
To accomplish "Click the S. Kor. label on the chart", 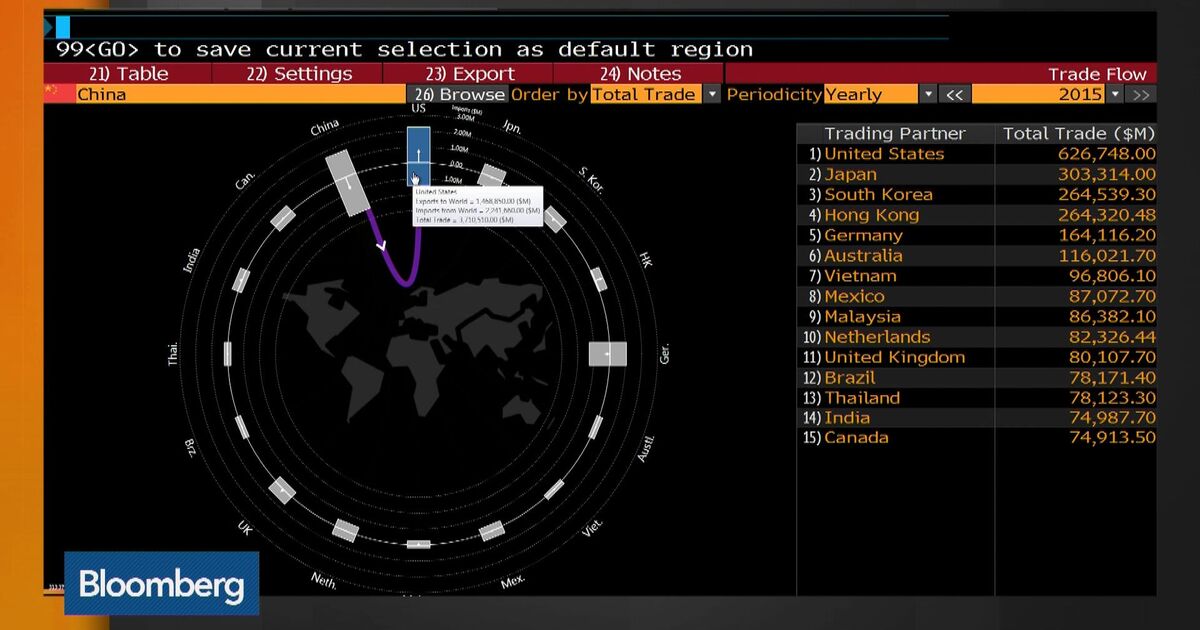I will (591, 178).
